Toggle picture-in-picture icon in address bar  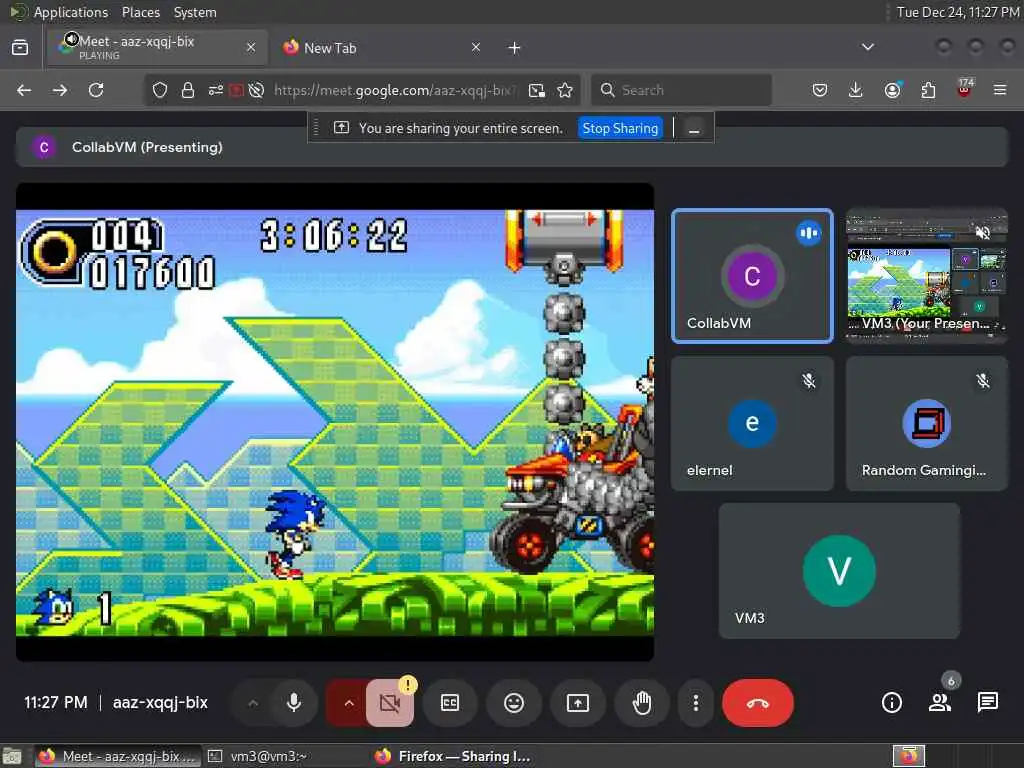coord(537,90)
